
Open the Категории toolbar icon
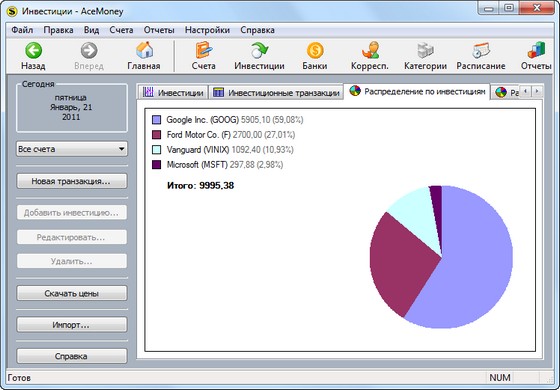[425, 50]
